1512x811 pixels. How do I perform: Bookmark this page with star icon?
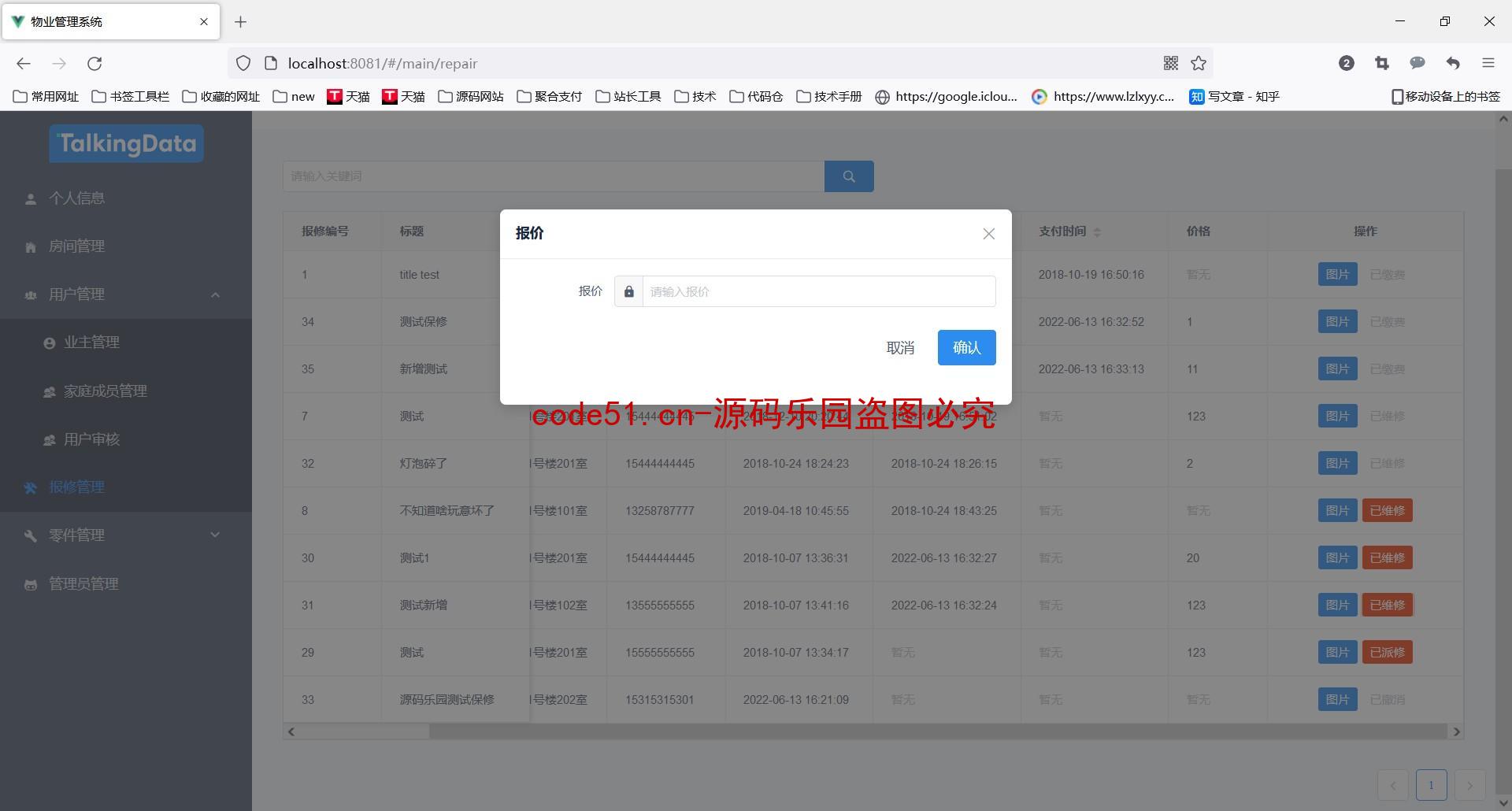point(1199,64)
